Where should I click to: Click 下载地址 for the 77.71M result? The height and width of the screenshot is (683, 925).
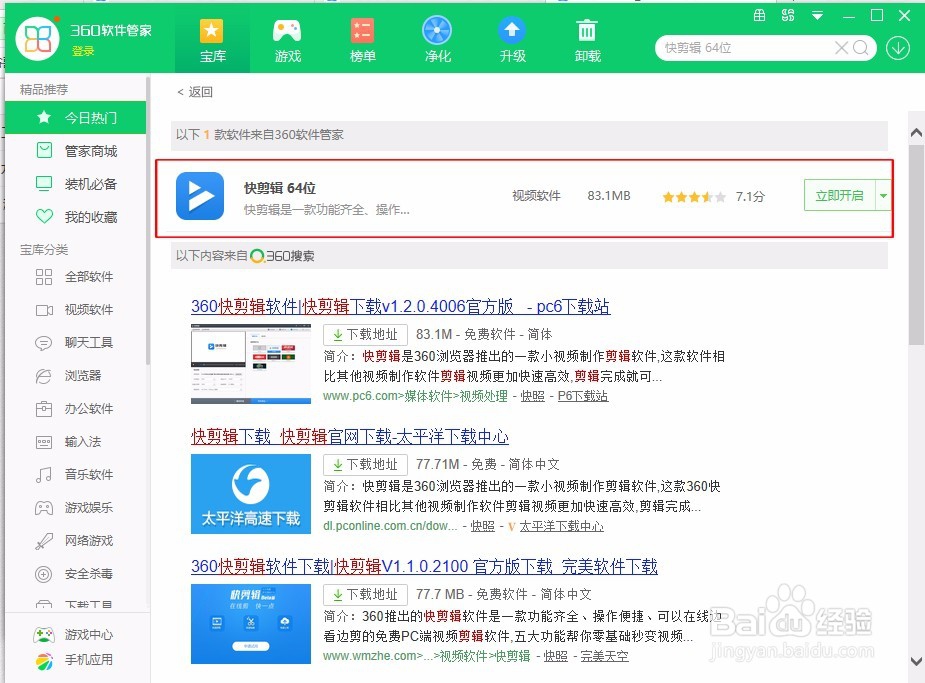click(x=365, y=464)
